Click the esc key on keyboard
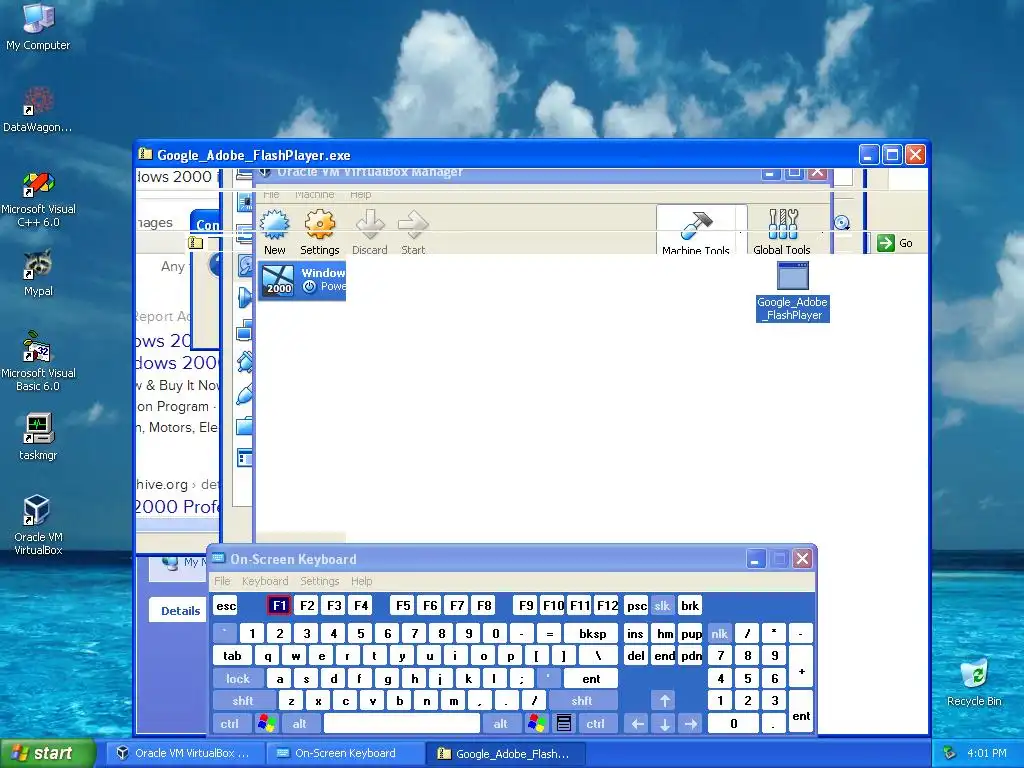 (226, 606)
